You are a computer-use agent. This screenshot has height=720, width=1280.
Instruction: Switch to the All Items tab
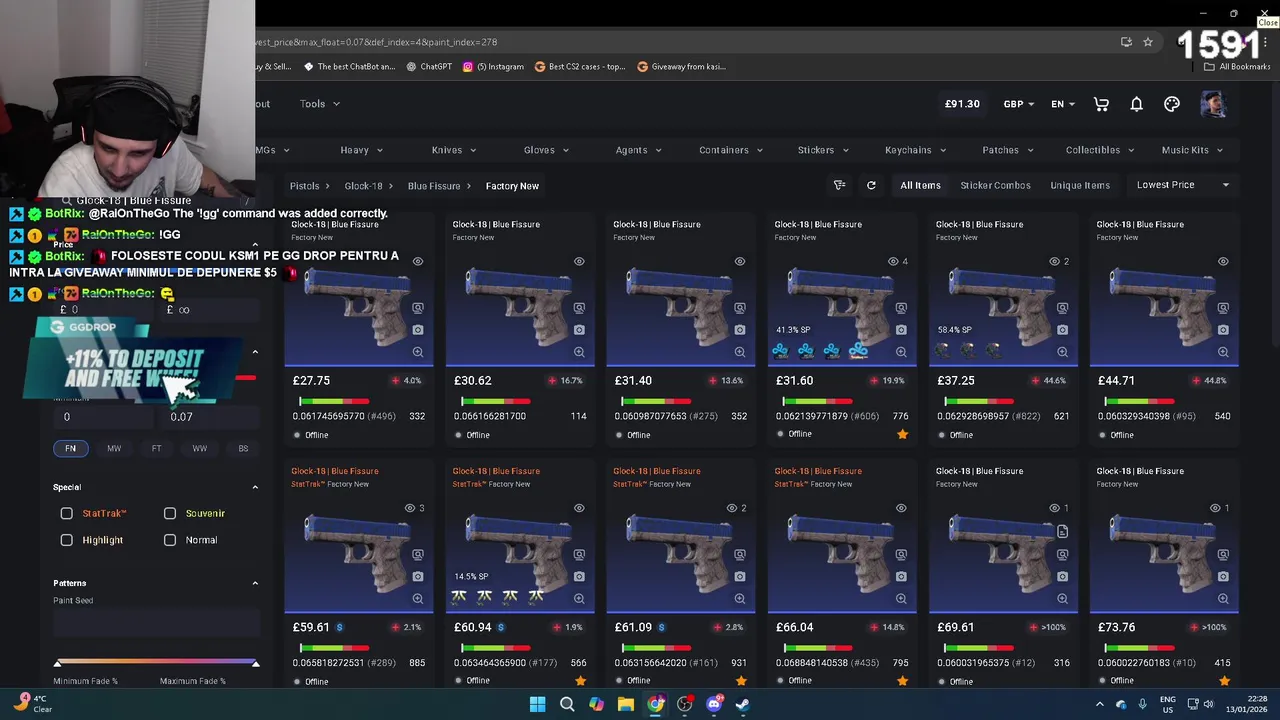coord(920,185)
